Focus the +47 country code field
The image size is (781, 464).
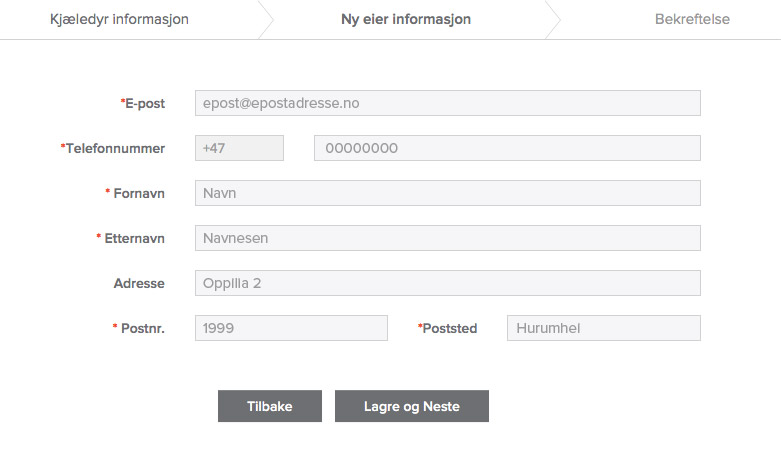pos(239,148)
